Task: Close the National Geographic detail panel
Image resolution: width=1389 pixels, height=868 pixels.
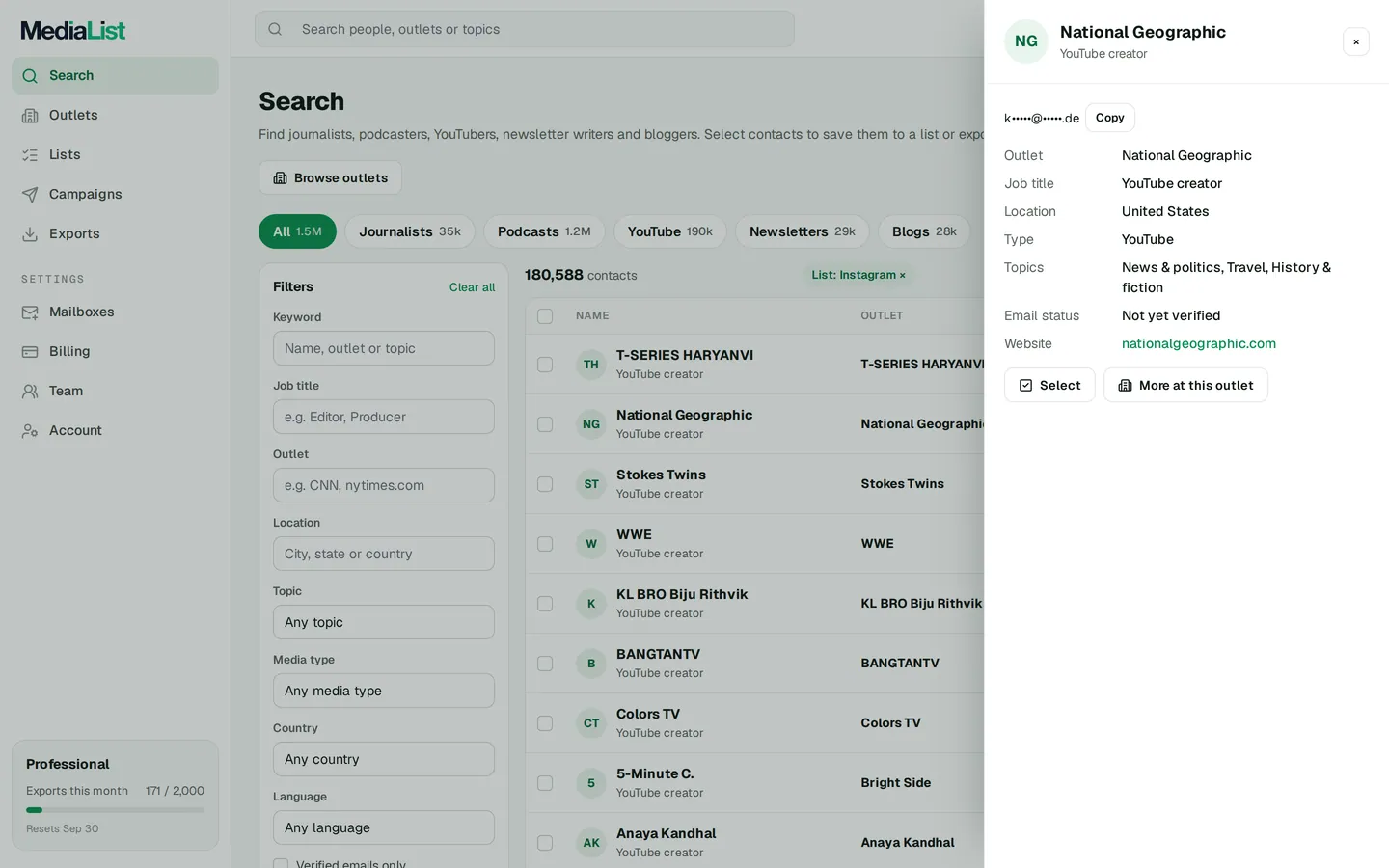Action: coord(1356,41)
